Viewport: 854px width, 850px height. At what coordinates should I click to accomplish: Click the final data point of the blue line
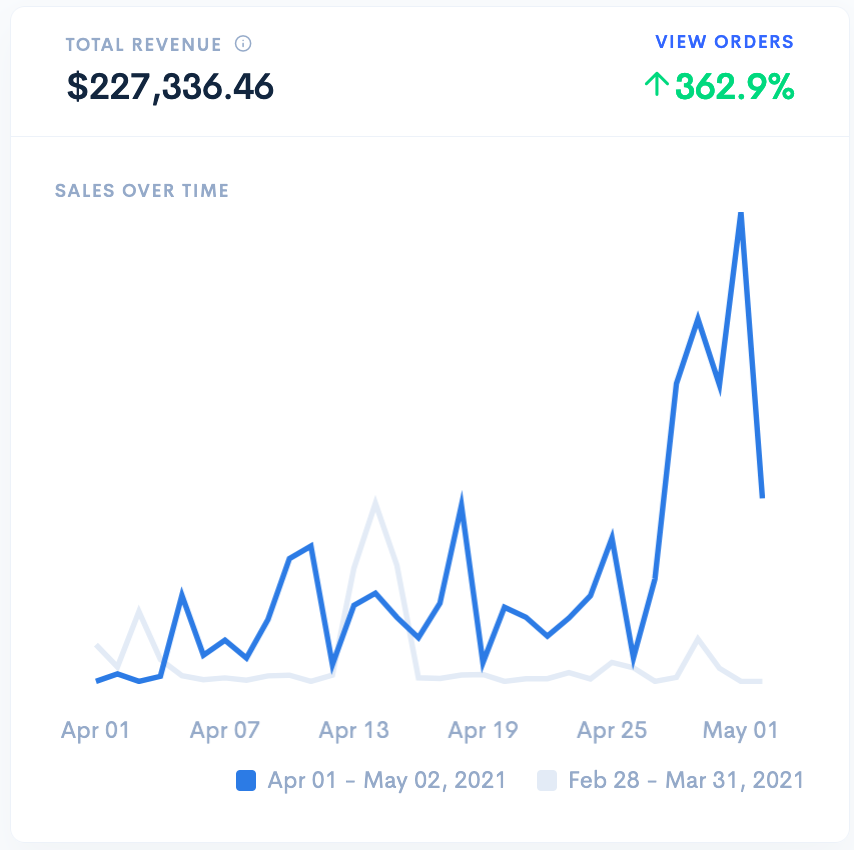(762, 496)
